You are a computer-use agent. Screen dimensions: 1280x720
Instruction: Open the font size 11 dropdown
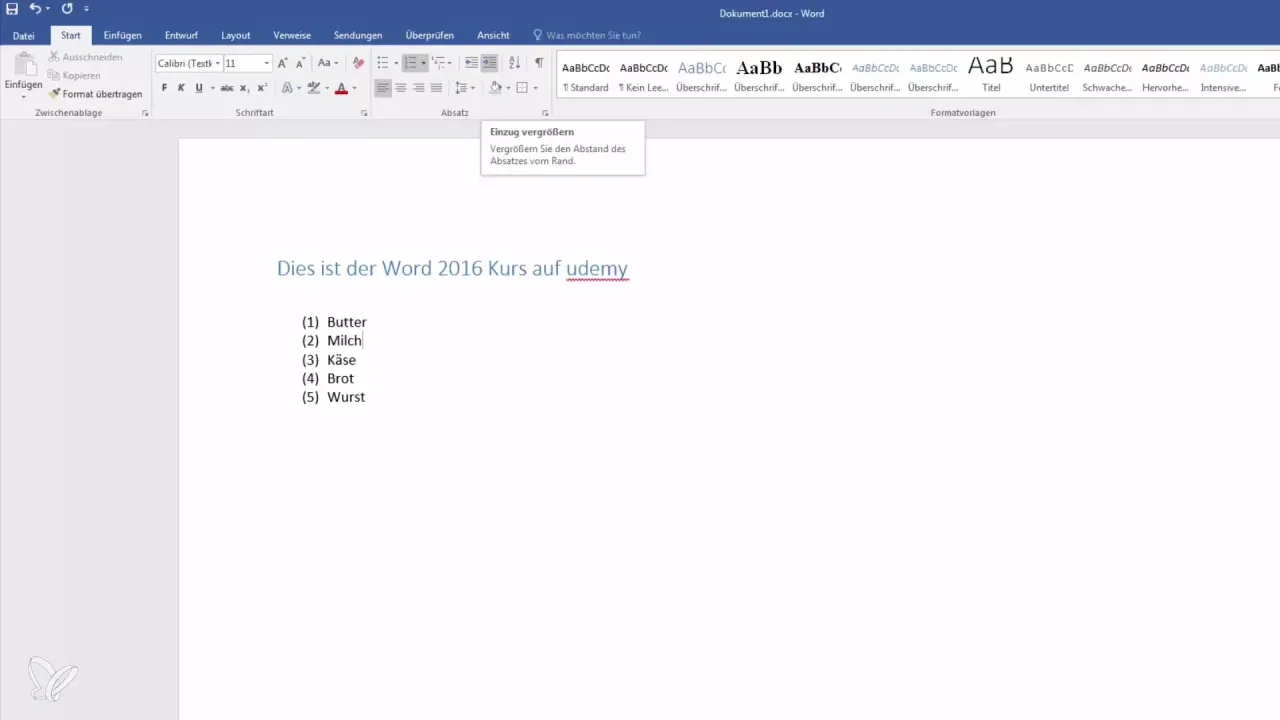click(247, 63)
